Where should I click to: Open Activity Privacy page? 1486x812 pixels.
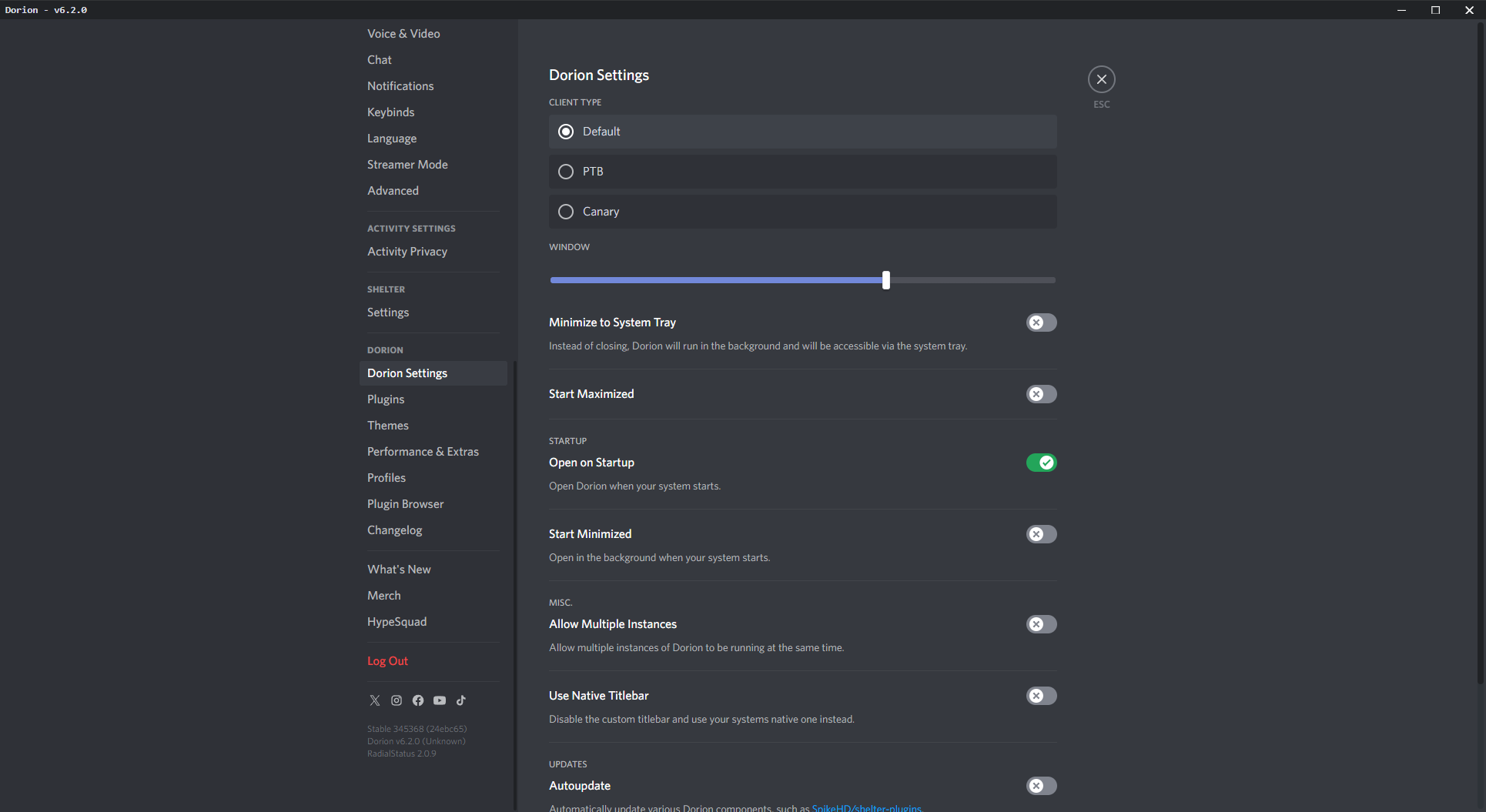click(433, 252)
